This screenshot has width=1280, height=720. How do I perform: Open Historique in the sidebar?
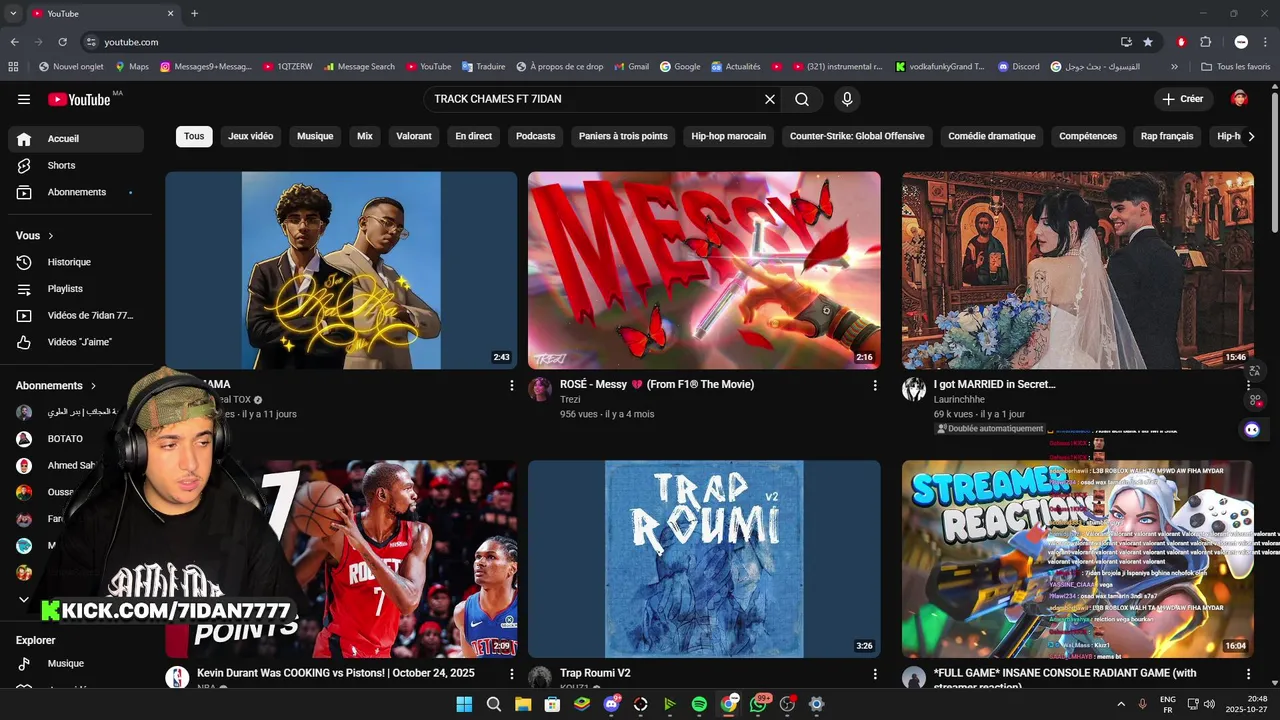pos(76,262)
